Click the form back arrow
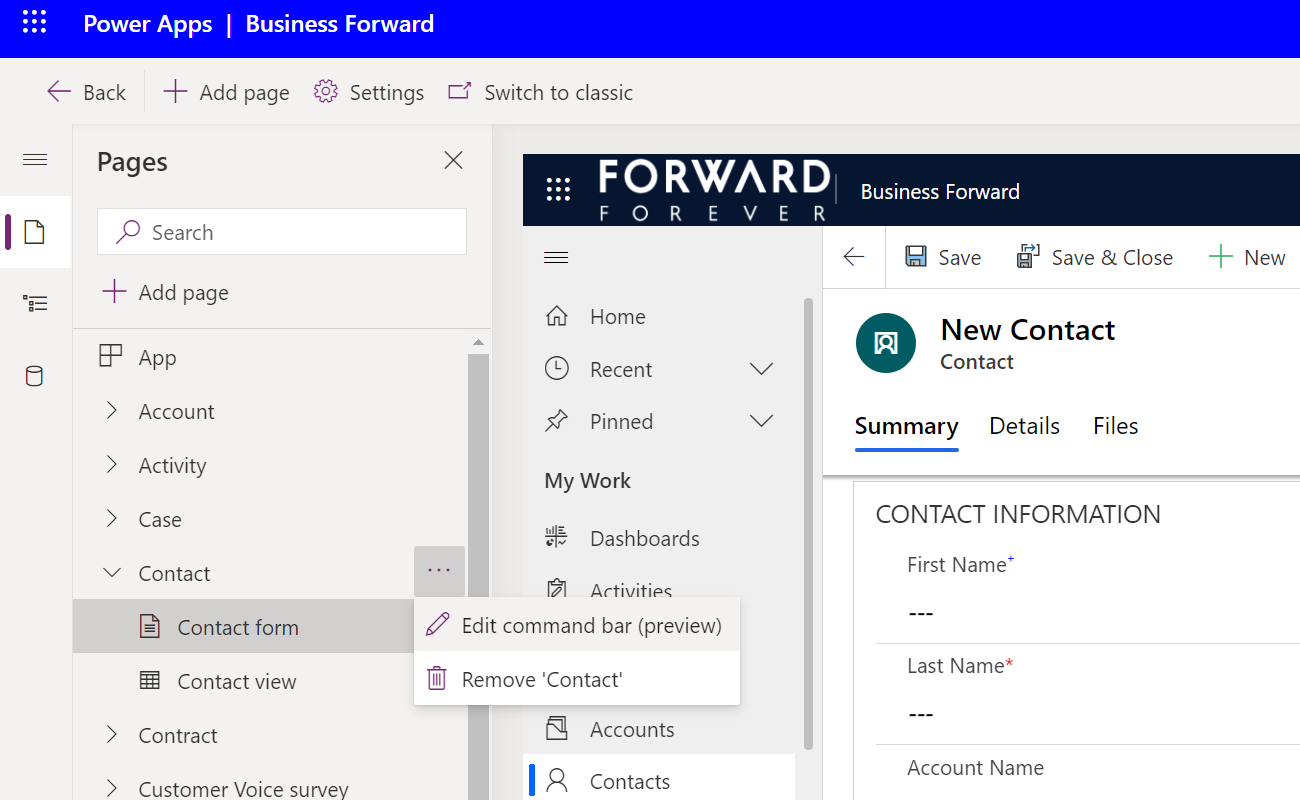Screen dimensions: 1300x800 [853, 257]
